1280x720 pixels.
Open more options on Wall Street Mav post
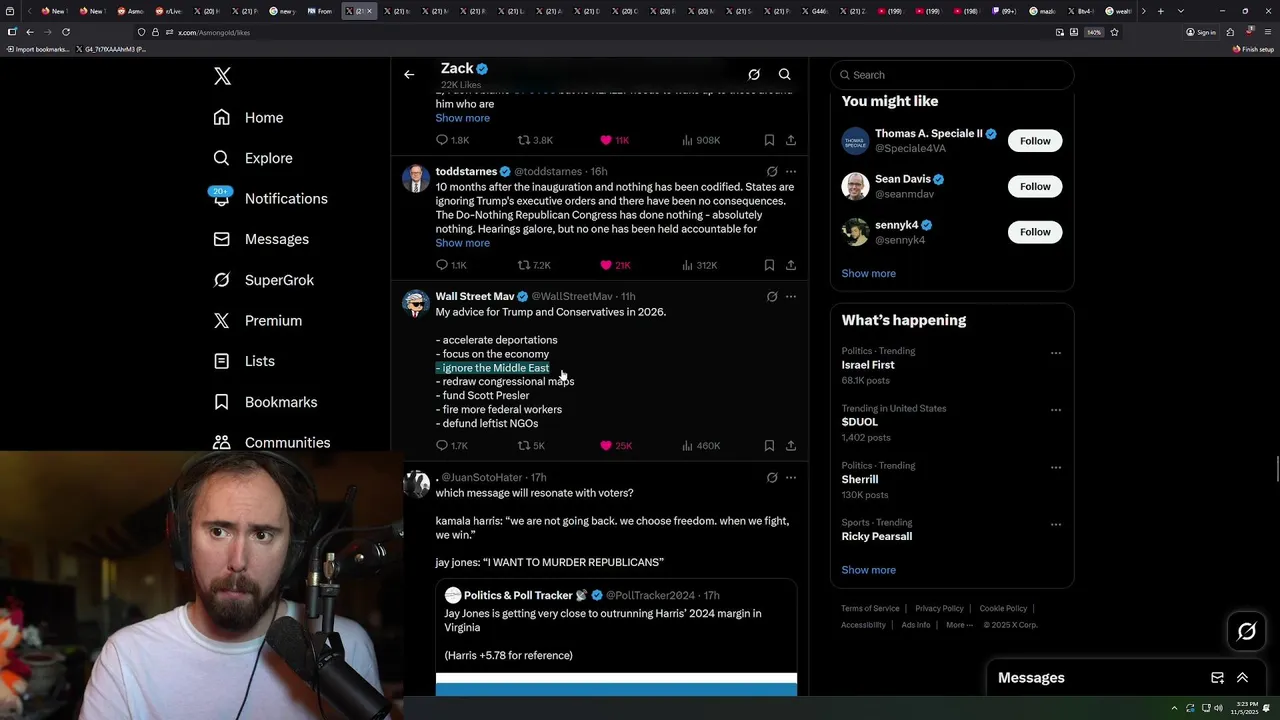[791, 296]
